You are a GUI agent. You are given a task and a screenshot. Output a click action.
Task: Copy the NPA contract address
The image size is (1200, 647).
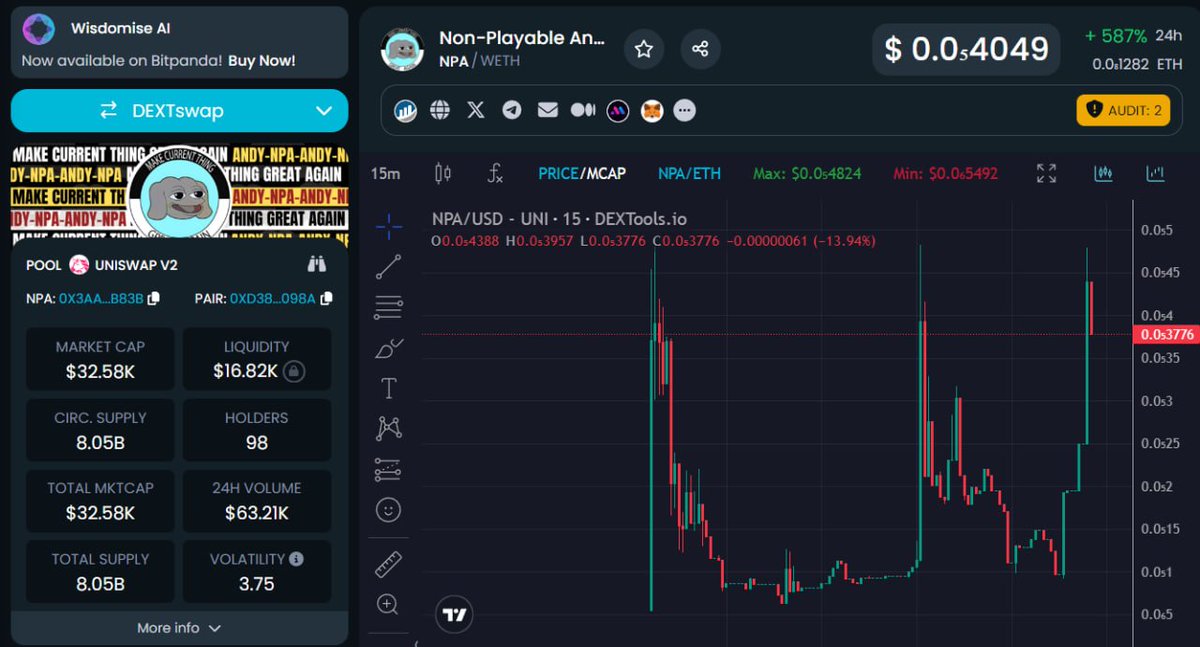153,298
